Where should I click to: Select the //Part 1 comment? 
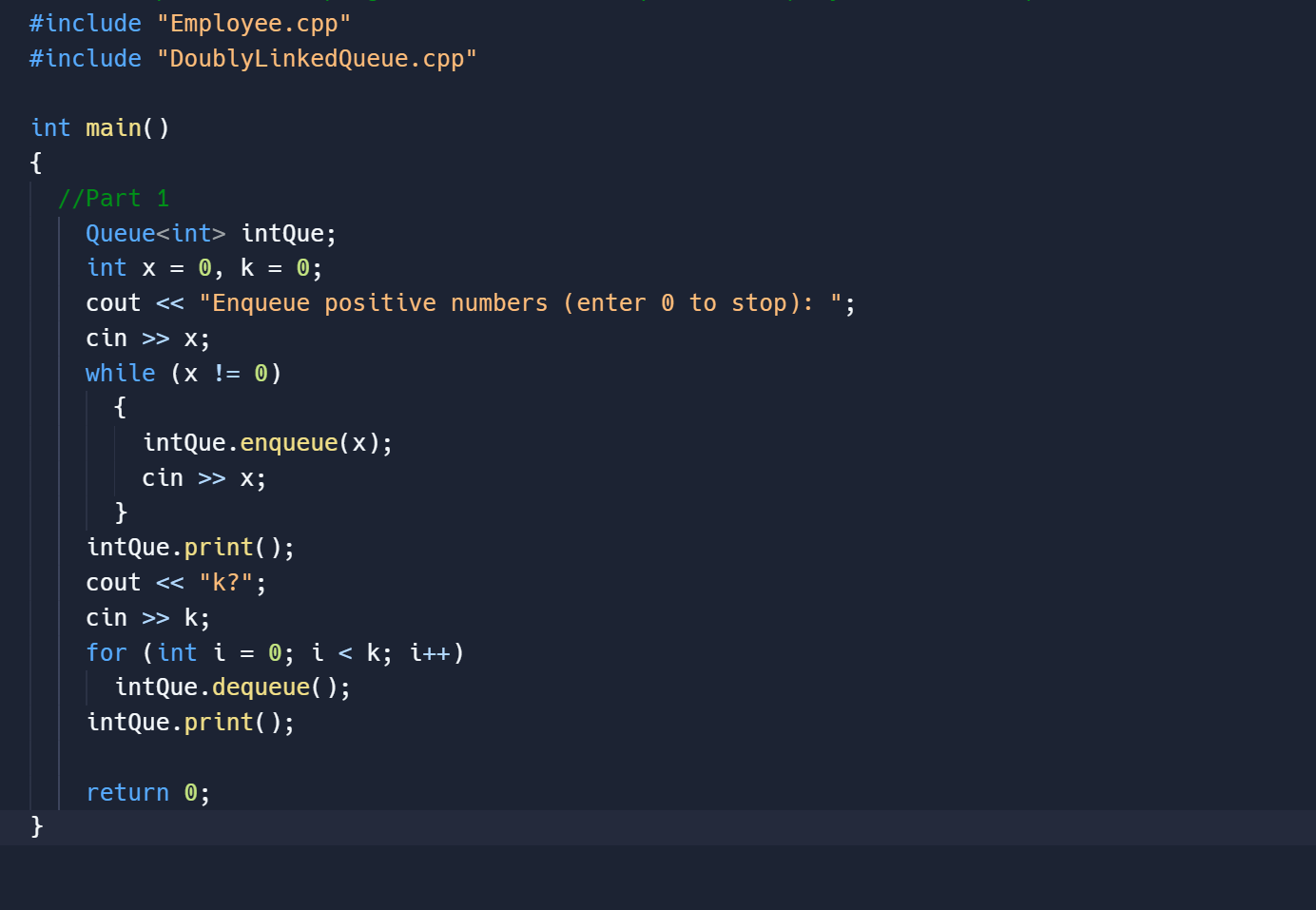click(113, 197)
